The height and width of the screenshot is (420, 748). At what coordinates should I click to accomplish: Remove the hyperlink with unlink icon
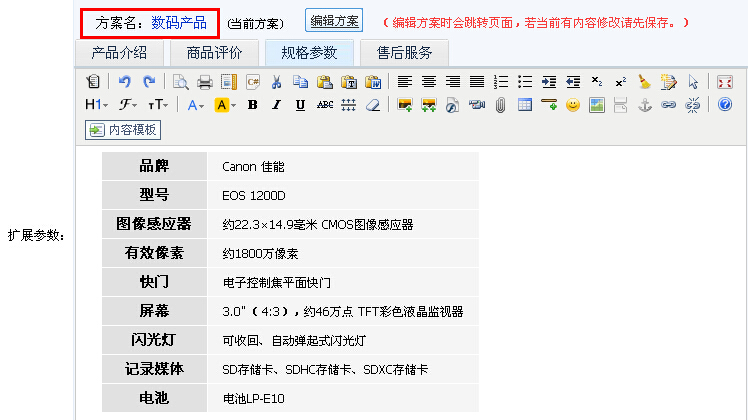click(x=693, y=105)
